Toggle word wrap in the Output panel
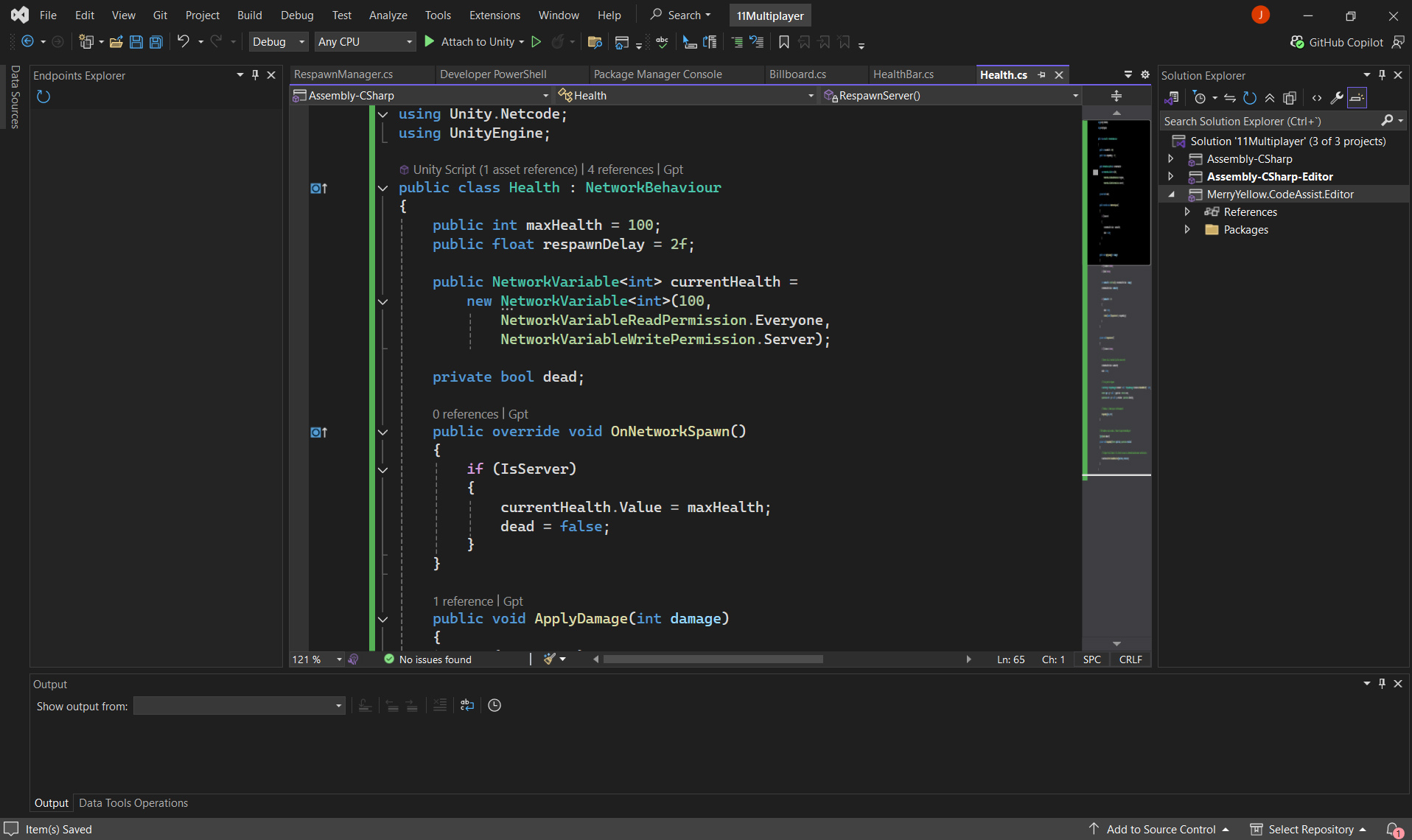This screenshot has width=1412, height=840. tap(466, 705)
